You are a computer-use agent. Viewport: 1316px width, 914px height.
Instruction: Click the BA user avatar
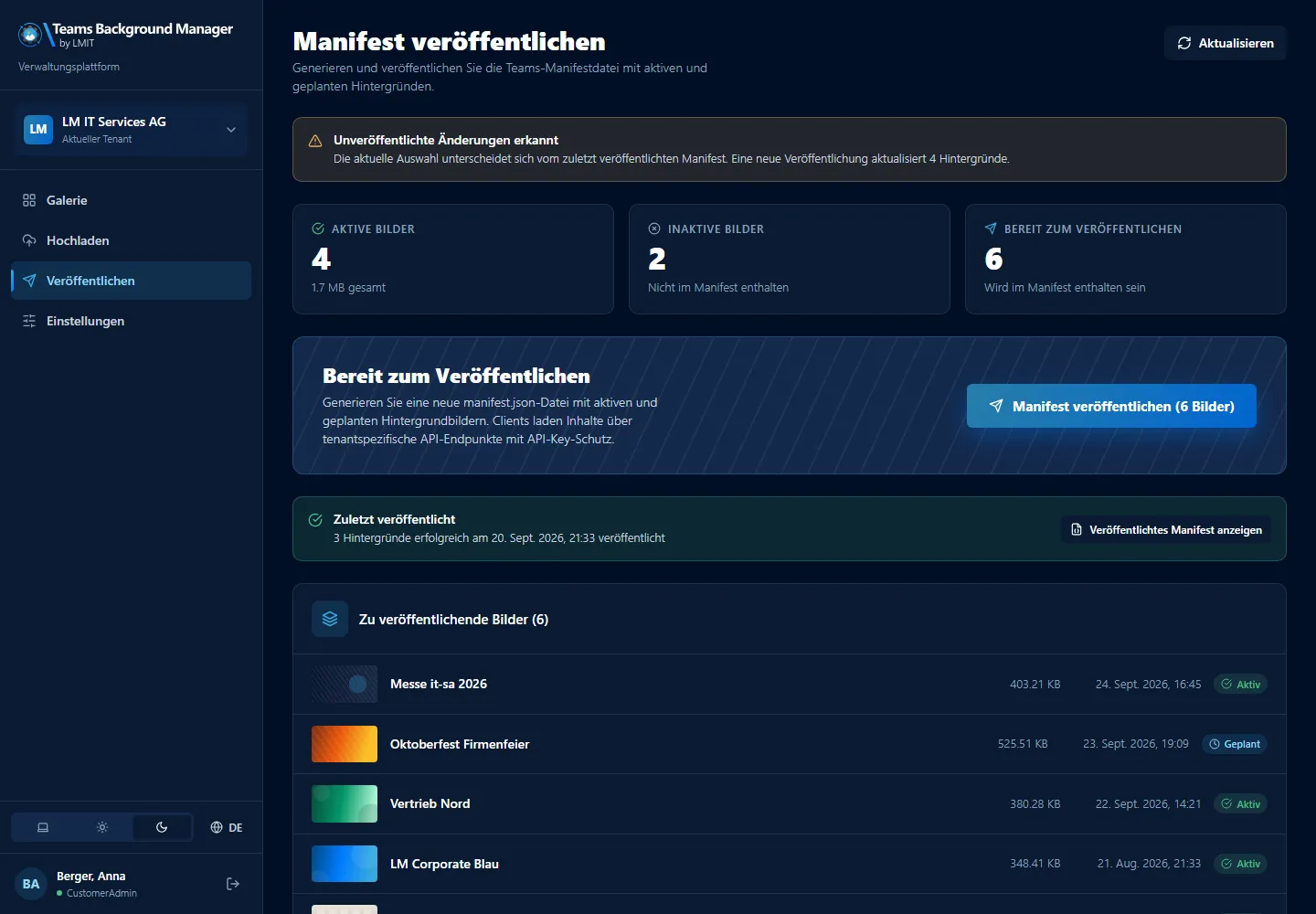[x=31, y=884]
